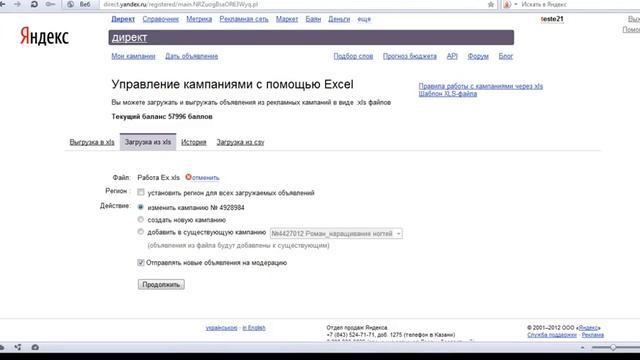Click the key icon in browser toolbar
The height and width of the screenshot is (360, 640).
coord(50,4)
